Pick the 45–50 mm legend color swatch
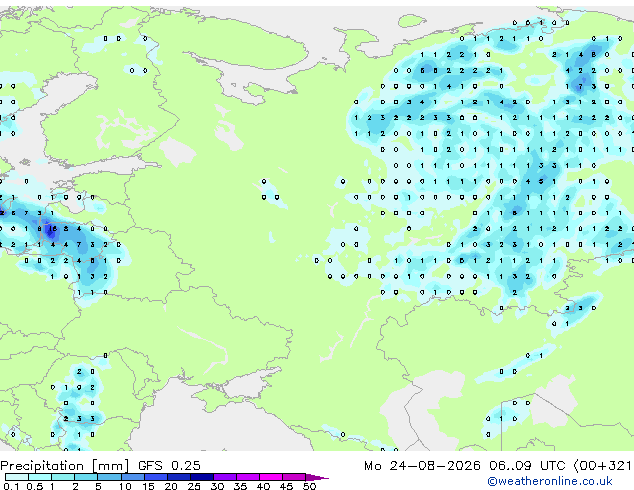 click(x=294, y=477)
